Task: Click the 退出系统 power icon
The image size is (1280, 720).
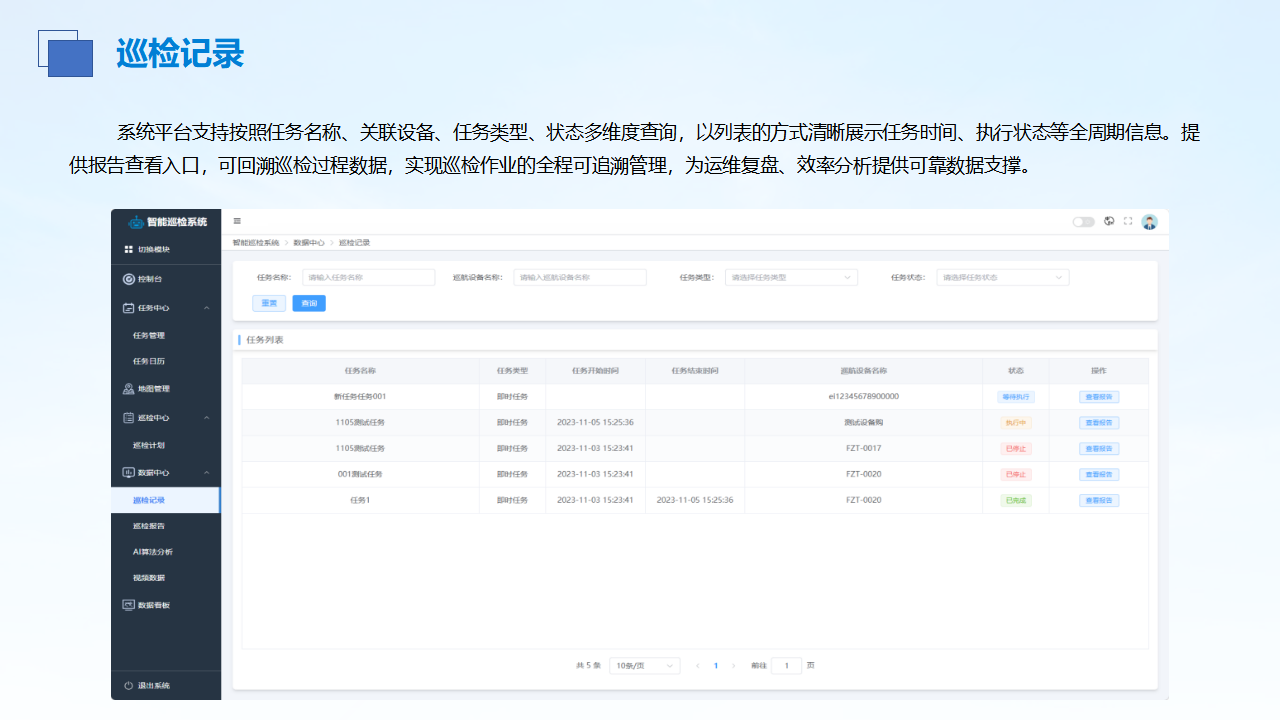Action: [x=128, y=685]
